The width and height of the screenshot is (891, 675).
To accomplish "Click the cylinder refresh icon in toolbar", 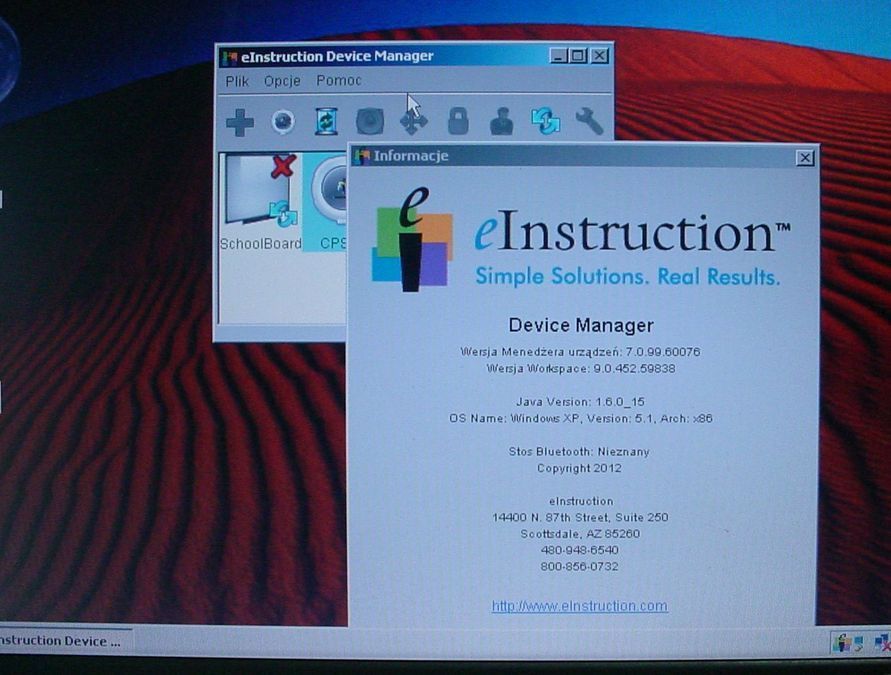I will [x=326, y=122].
